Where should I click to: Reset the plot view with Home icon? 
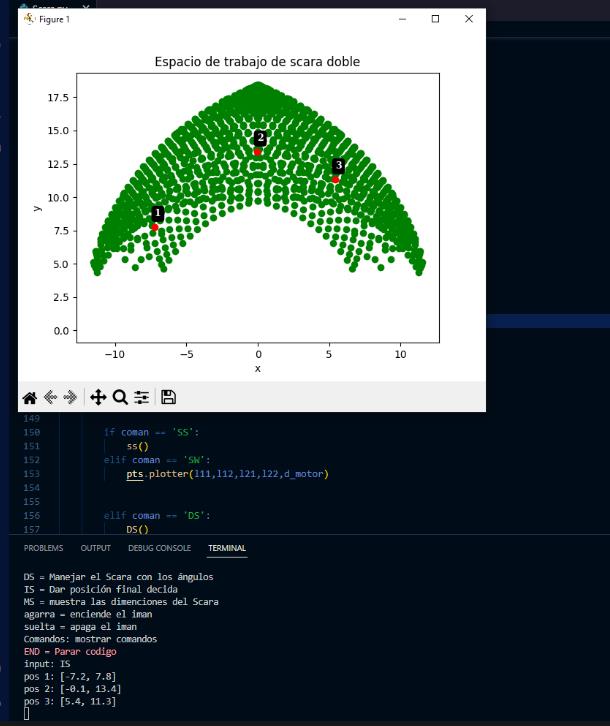point(30,397)
